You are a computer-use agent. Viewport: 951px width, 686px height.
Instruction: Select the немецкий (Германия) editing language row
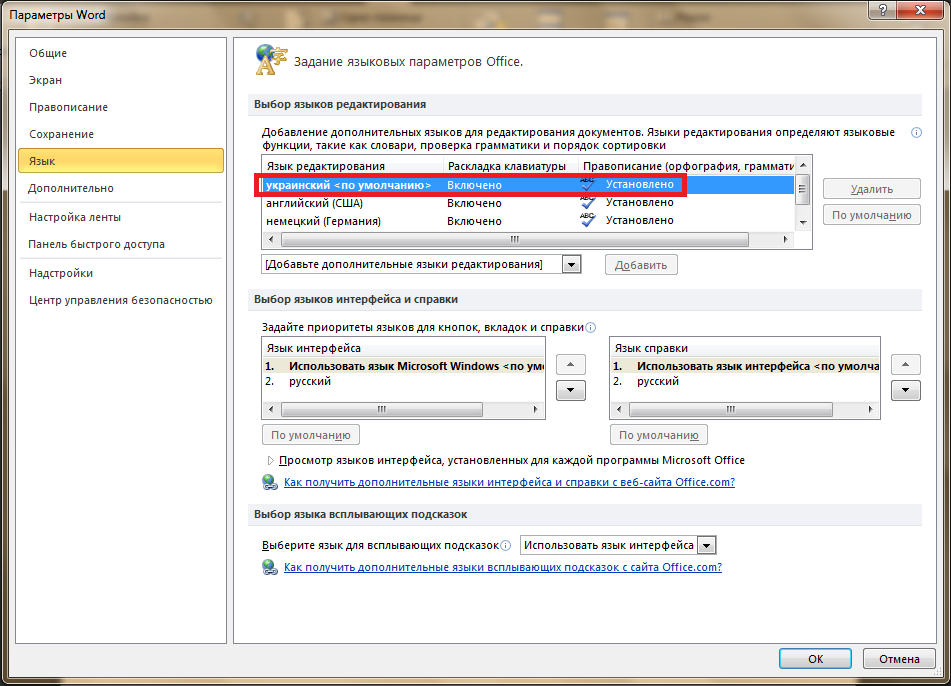pyautogui.click(x=528, y=221)
